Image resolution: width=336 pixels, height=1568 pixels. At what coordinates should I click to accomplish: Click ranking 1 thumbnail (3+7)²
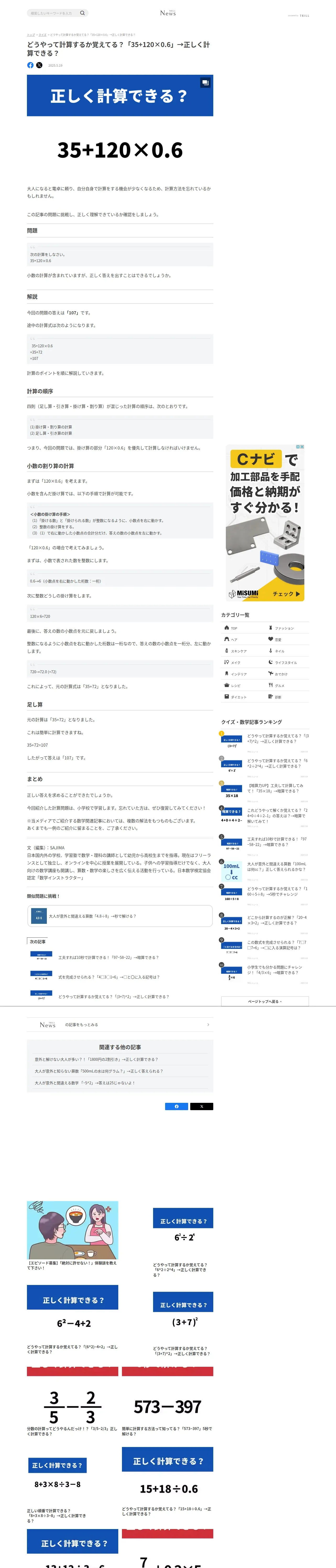(x=232, y=742)
